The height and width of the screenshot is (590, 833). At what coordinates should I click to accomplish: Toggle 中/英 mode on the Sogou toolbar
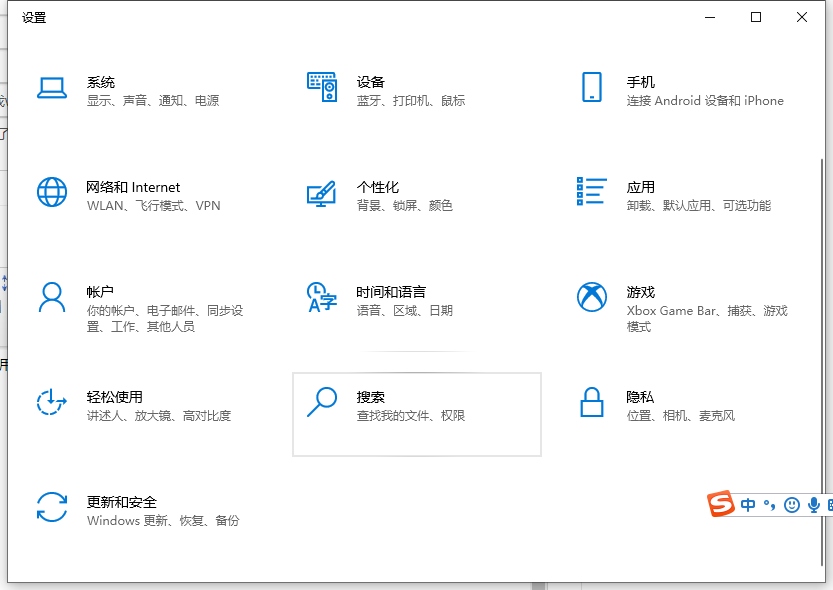[x=748, y=504]
